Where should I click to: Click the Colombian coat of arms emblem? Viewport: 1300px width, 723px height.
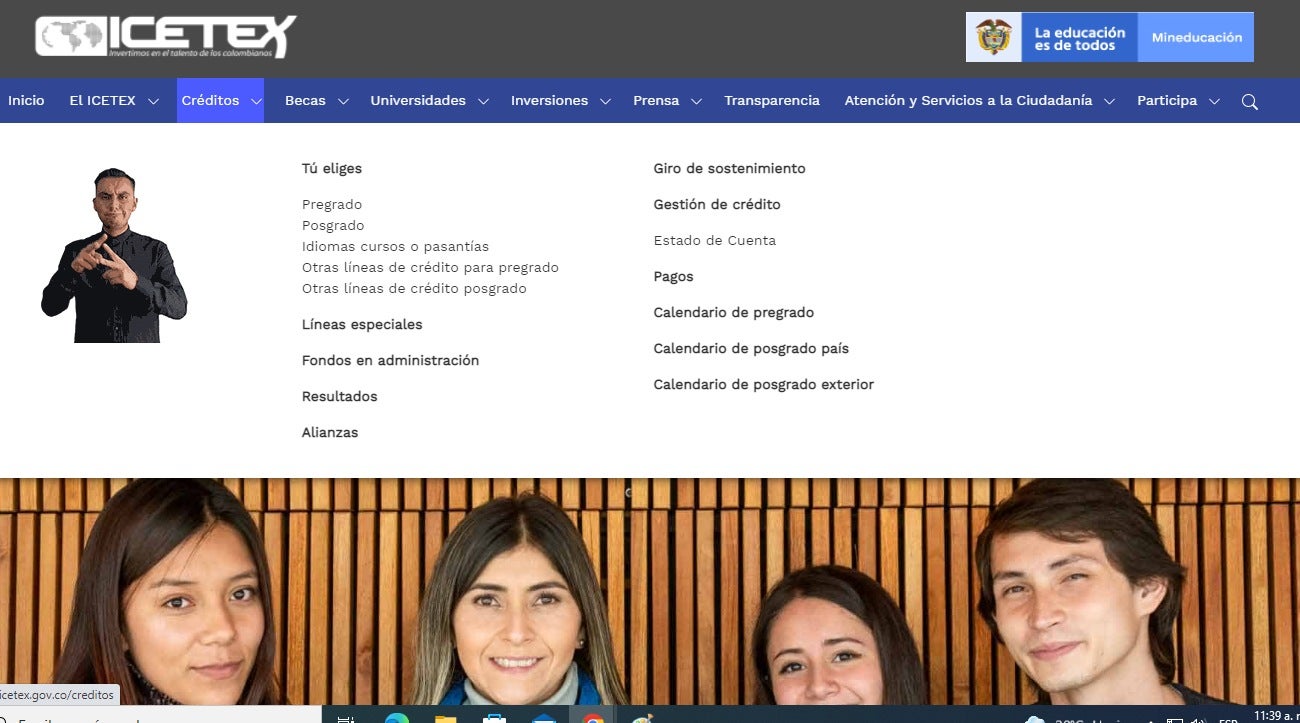click(993, 37)
